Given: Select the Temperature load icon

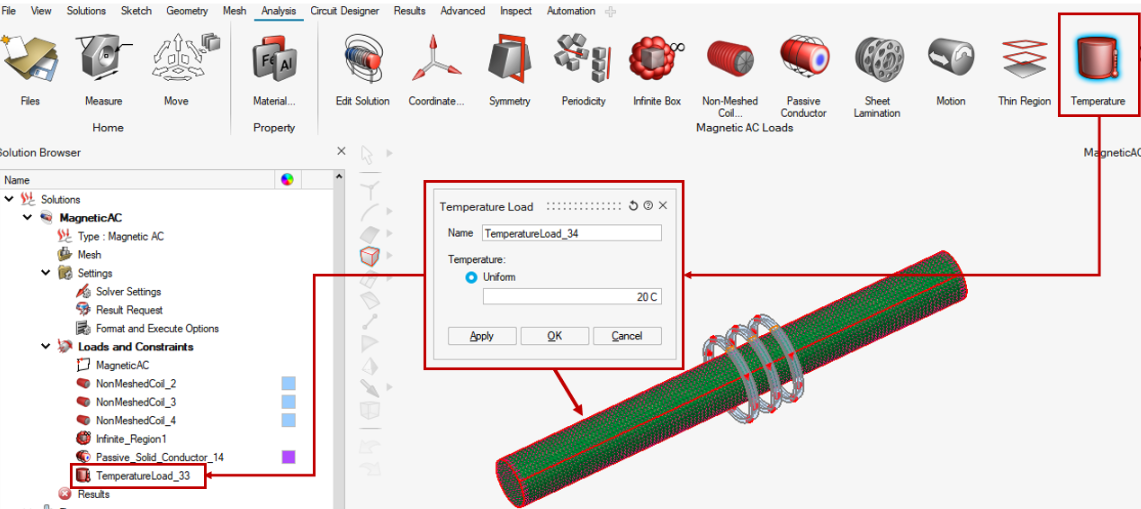Looking at the screenshot, I should click(x=1097, y=60).
